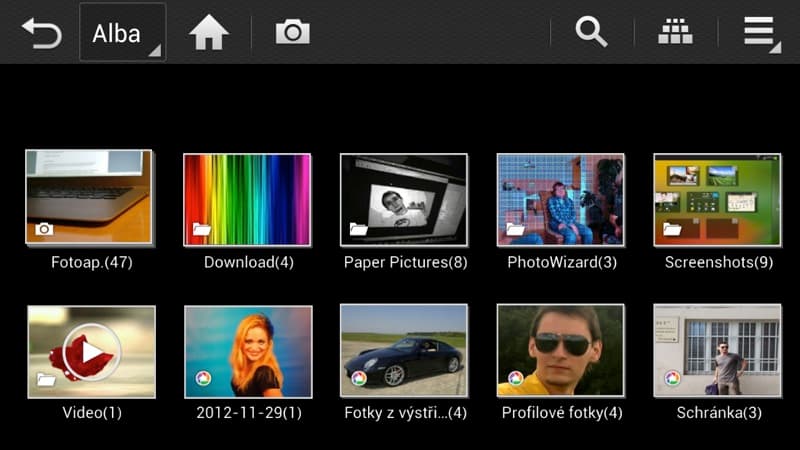Tap the Picasa badge on car album
Viewport: 800px width, 450px height.
point(359,378)
